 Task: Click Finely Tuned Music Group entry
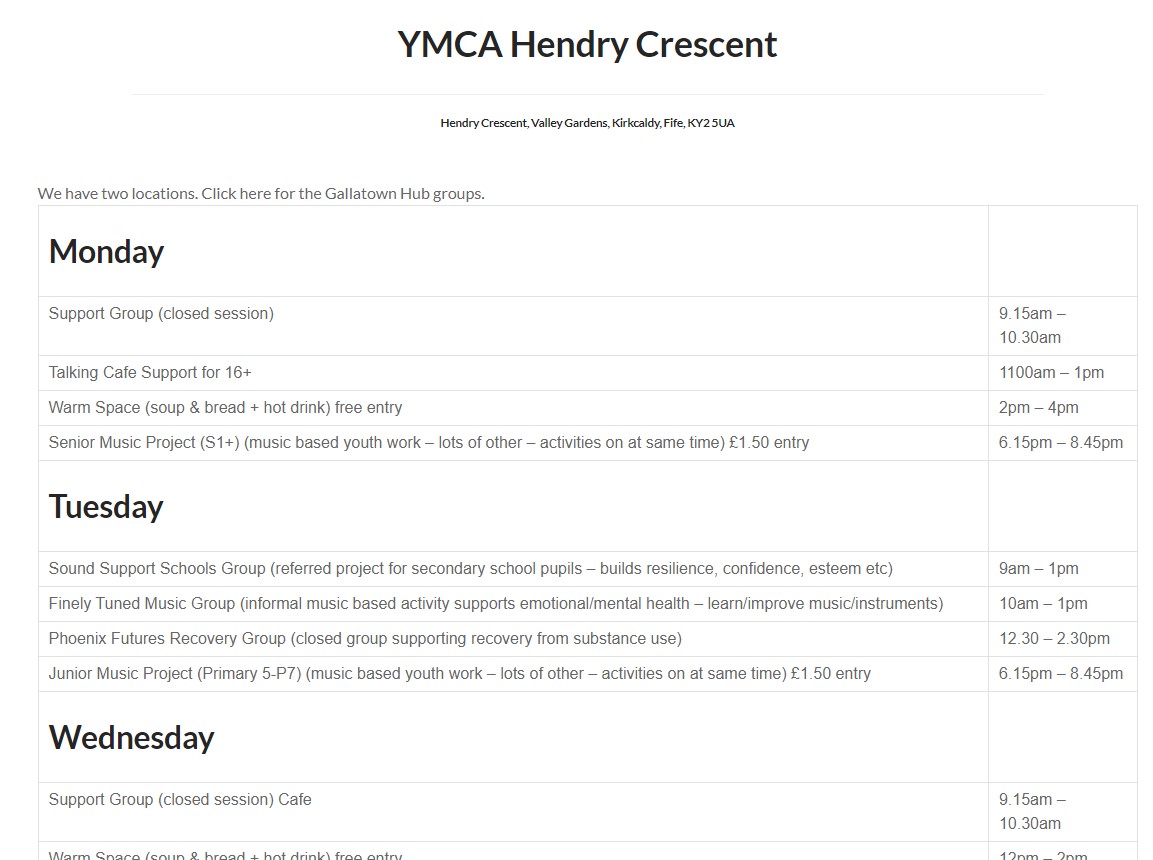[496, 603]
